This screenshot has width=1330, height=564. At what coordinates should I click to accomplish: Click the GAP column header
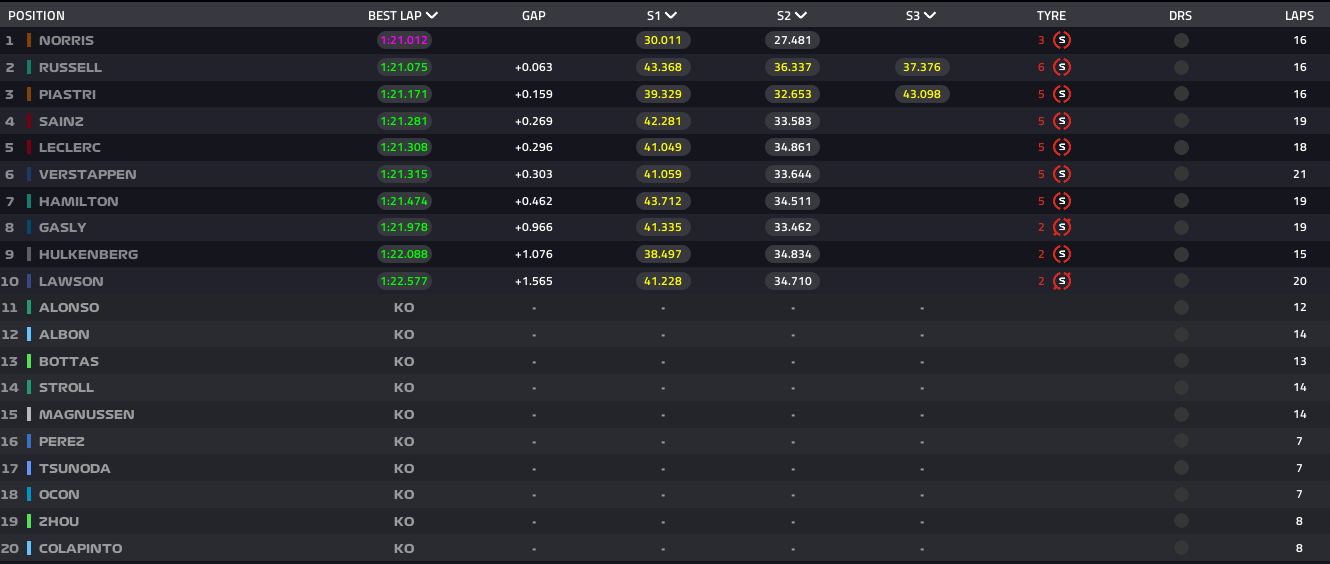tap(534, 16)
